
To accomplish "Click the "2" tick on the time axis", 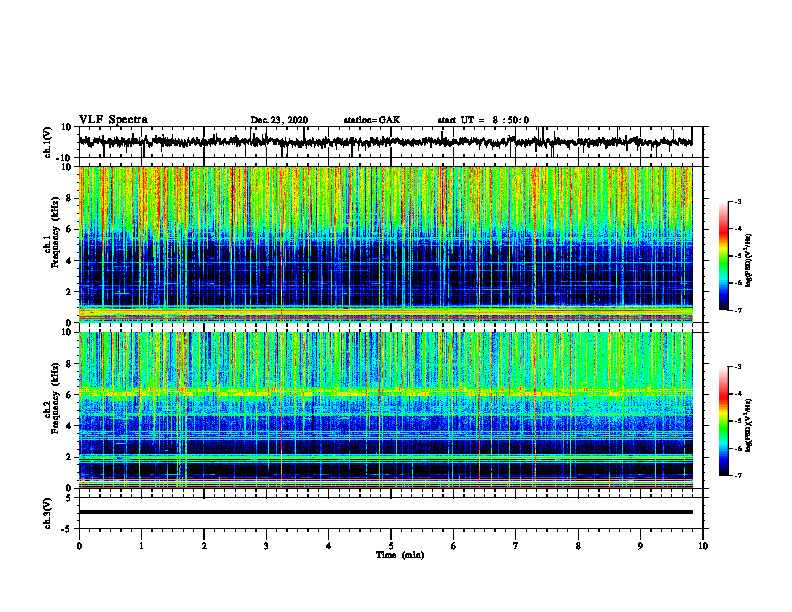I will [204, 546].
